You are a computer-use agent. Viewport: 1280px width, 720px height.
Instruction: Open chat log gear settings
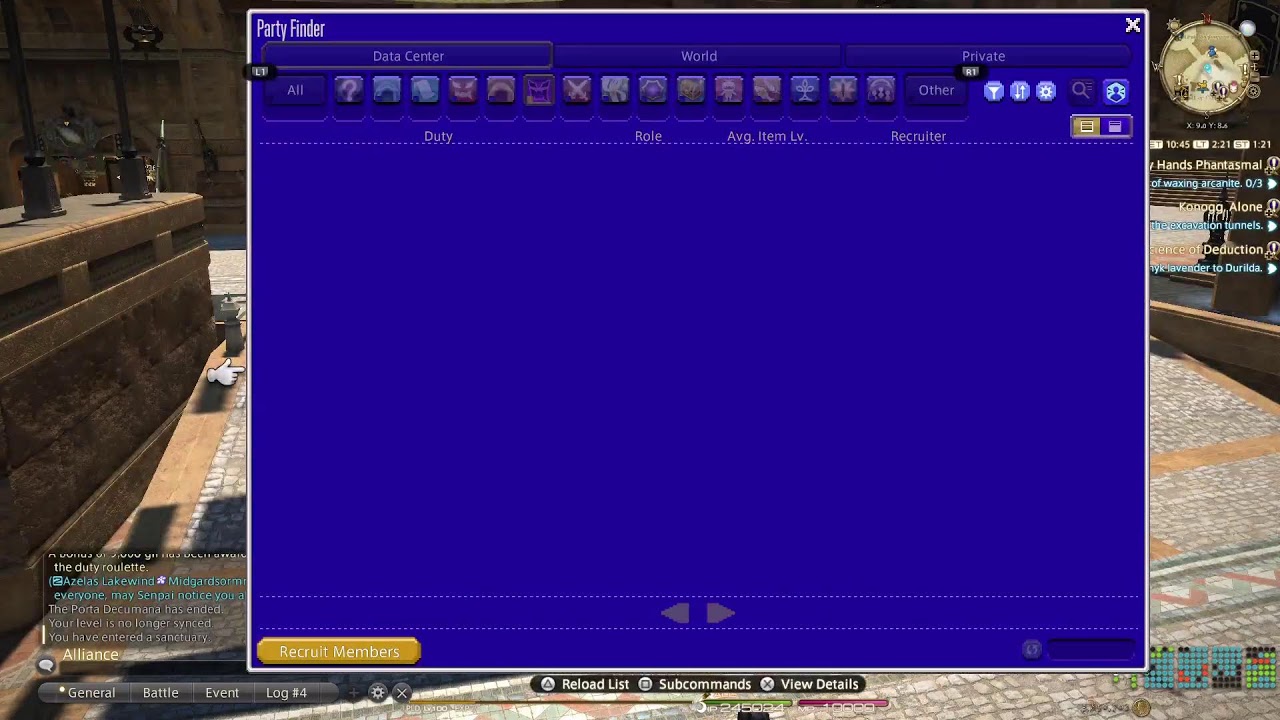pyautogui.click(x=378, y=693)
